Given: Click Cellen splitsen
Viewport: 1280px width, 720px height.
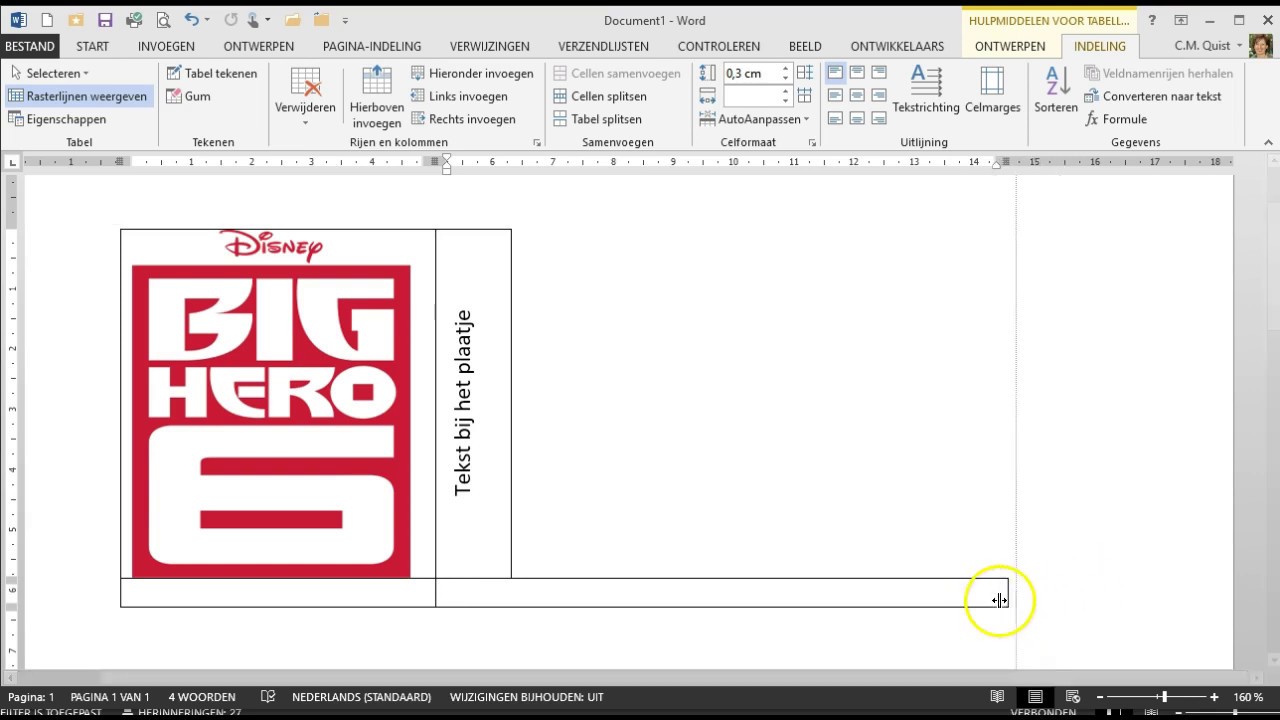Looking at the screenshot, I should pyautogui.click(x=599, y=96).
